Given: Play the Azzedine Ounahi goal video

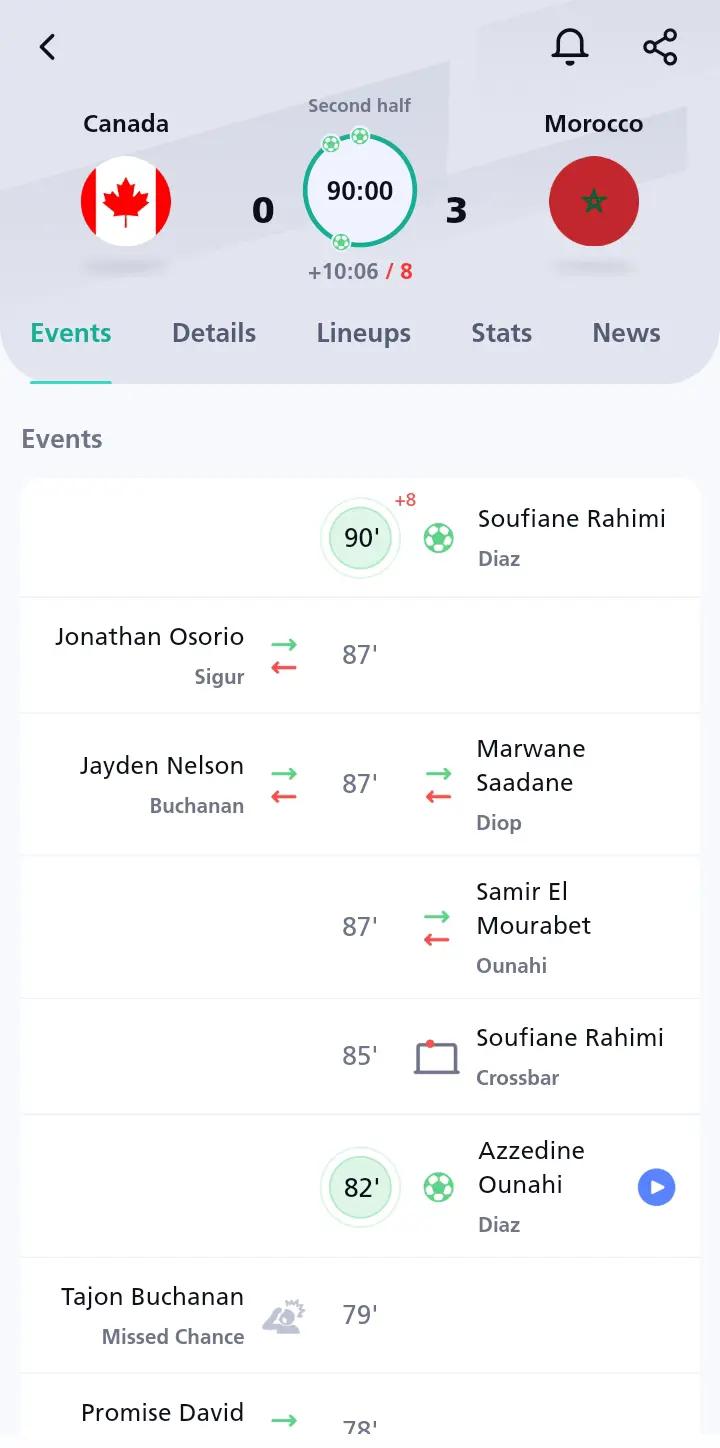Looking at the screenshot, I should [x=657, y=1187].
